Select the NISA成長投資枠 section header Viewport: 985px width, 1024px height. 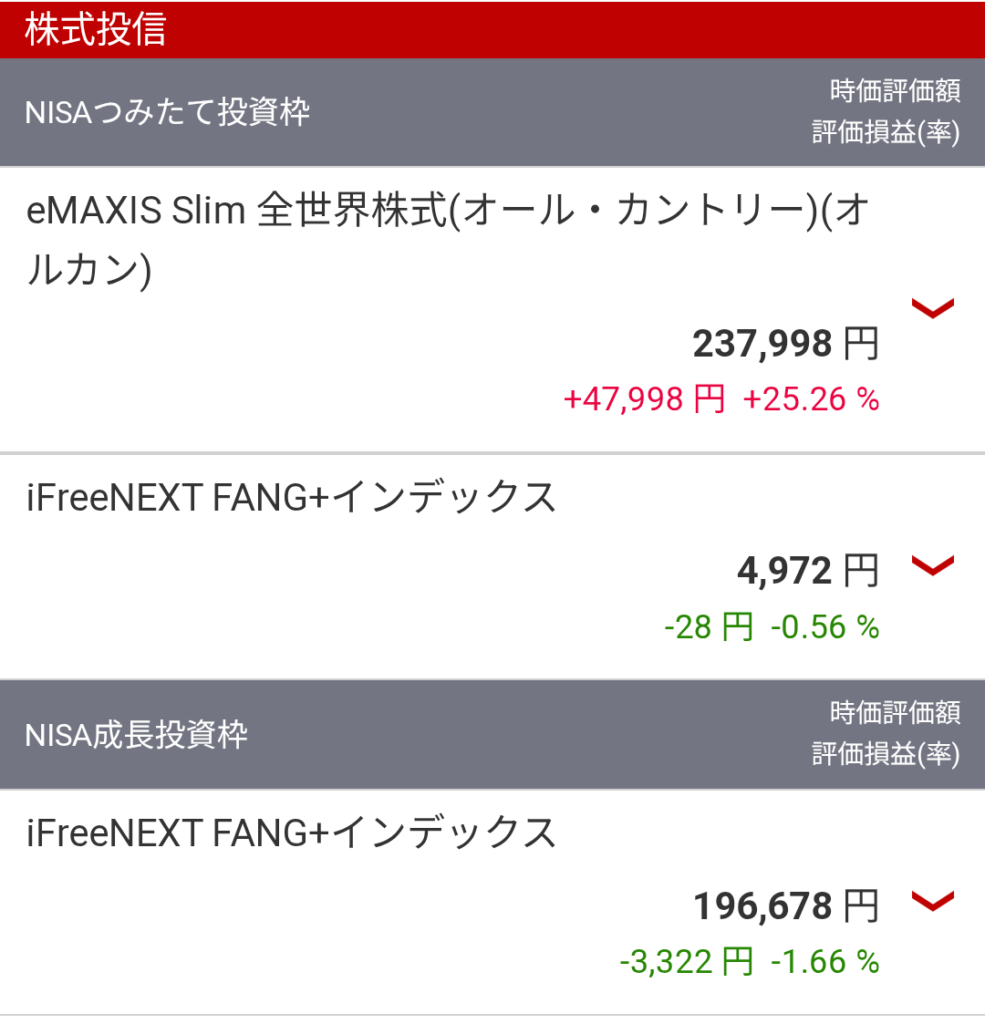point(136,736)
